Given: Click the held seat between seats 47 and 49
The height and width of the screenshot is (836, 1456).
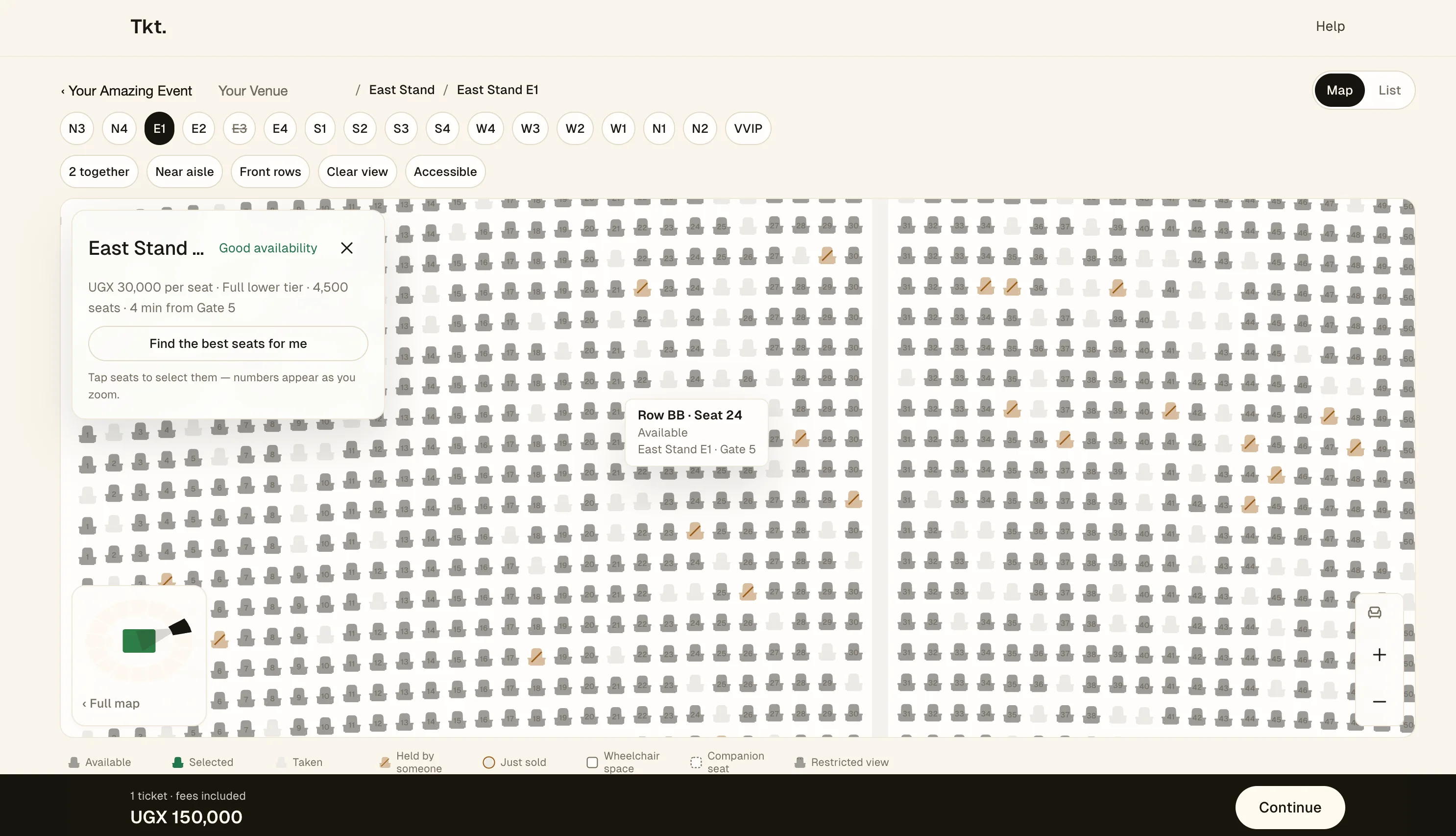Looking at the screenshot, I should [1356, 447].
